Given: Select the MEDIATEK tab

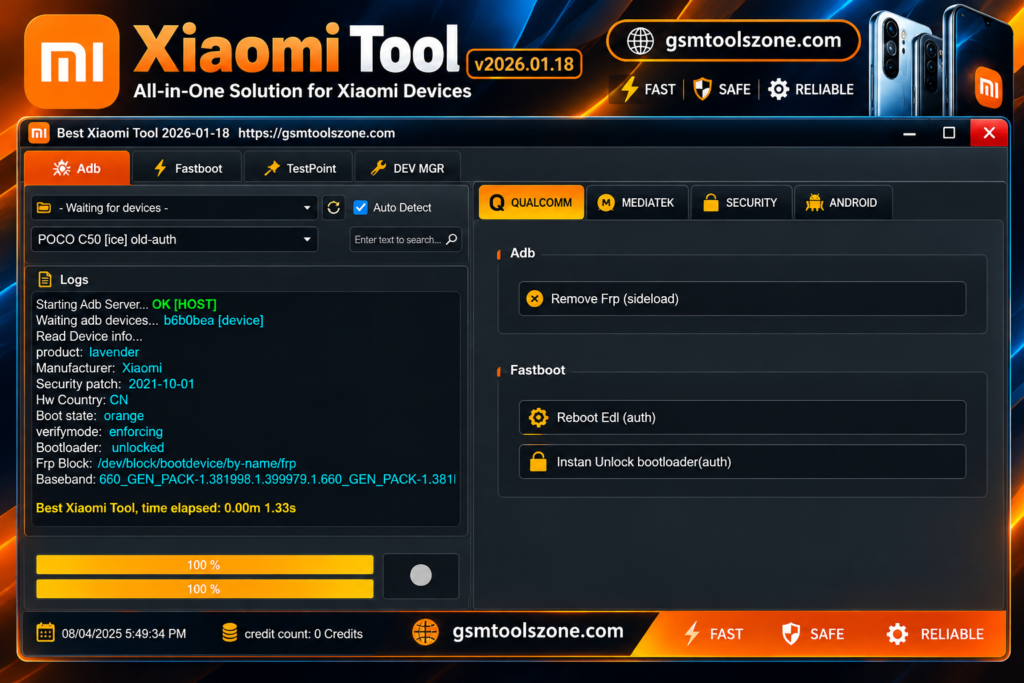Looking at the screenshot, I should (637, 202).
